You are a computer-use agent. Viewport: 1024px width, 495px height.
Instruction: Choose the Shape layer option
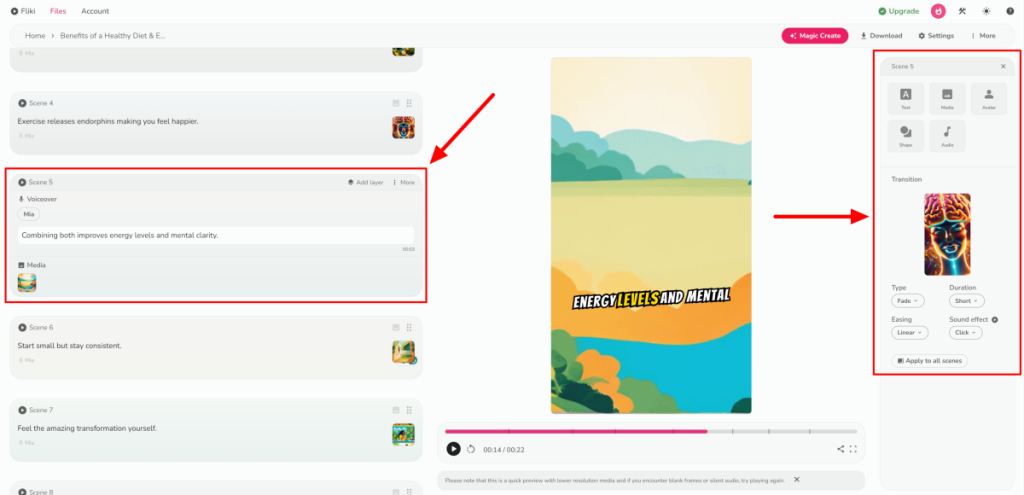pyautogui.click(x=906, y=135)
